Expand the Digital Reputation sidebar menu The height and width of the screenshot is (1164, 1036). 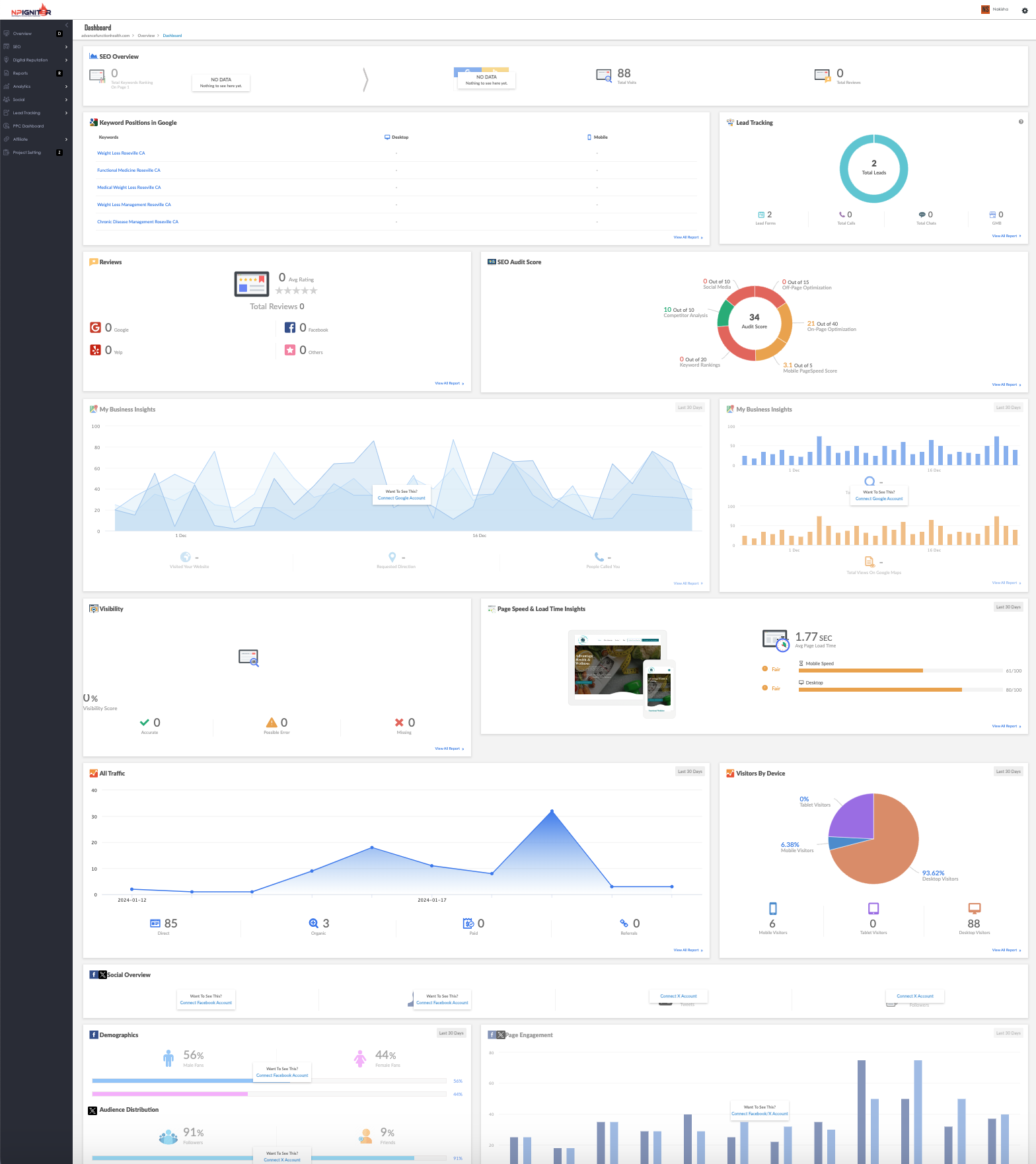[x=36, y=60]
